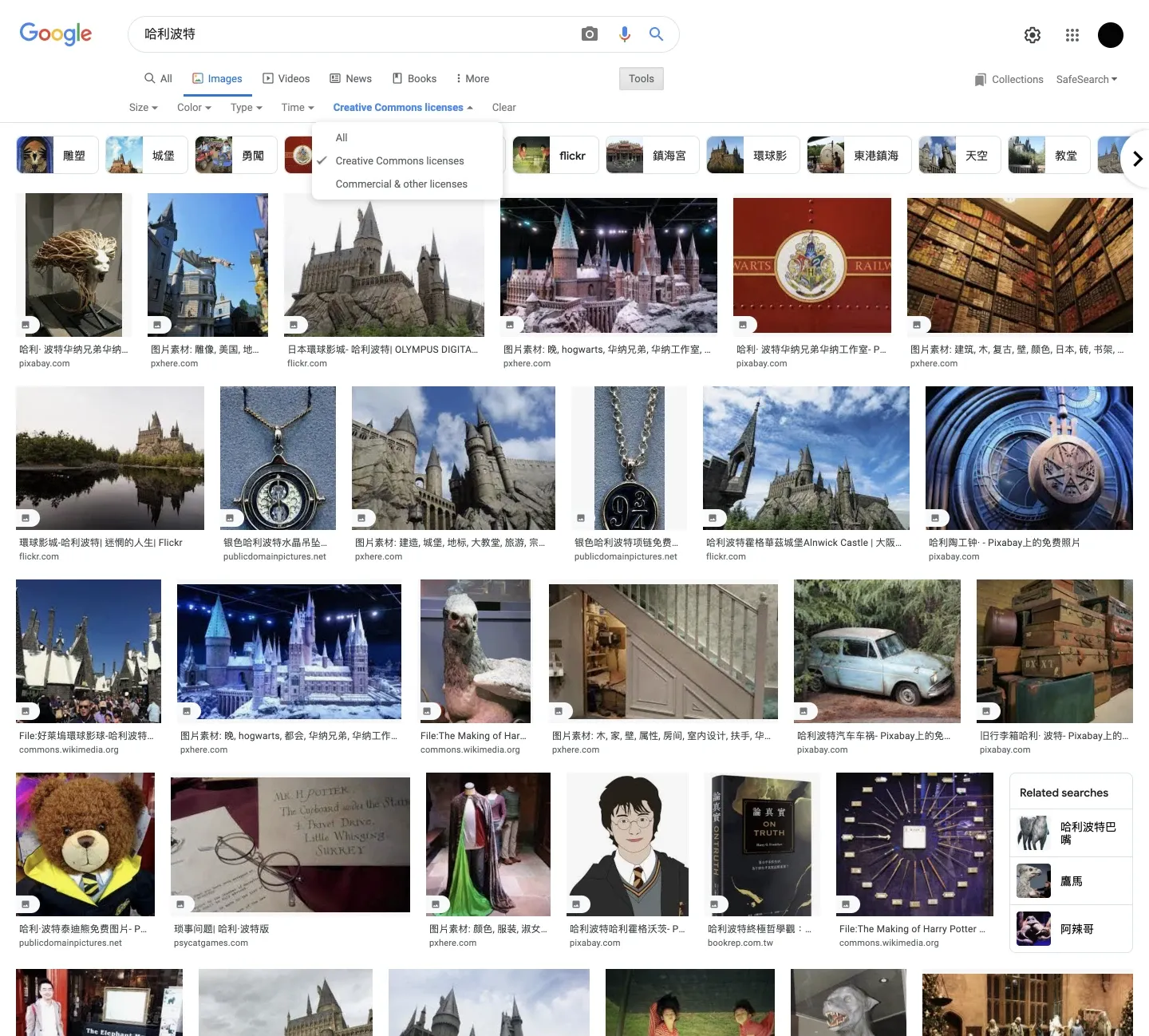This screenshot has height=1036, width=1149.
Task: Click the Google logo
Action: [x=56, y=34]
